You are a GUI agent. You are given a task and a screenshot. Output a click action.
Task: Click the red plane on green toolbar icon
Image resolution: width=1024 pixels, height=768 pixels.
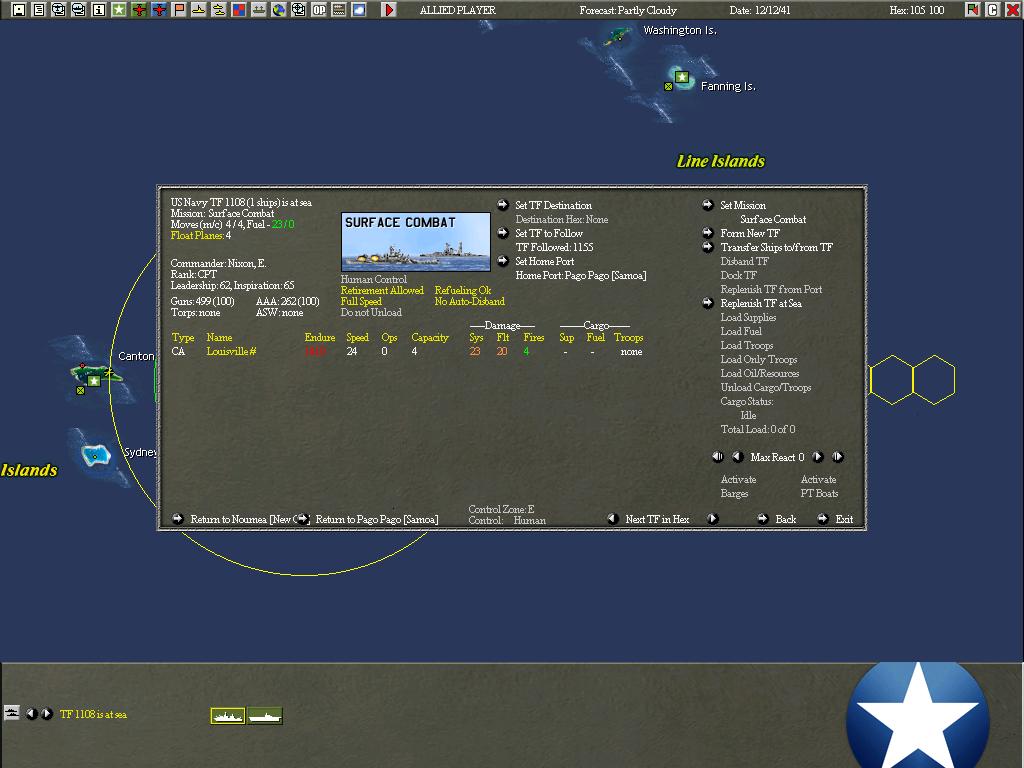point(138,10)
